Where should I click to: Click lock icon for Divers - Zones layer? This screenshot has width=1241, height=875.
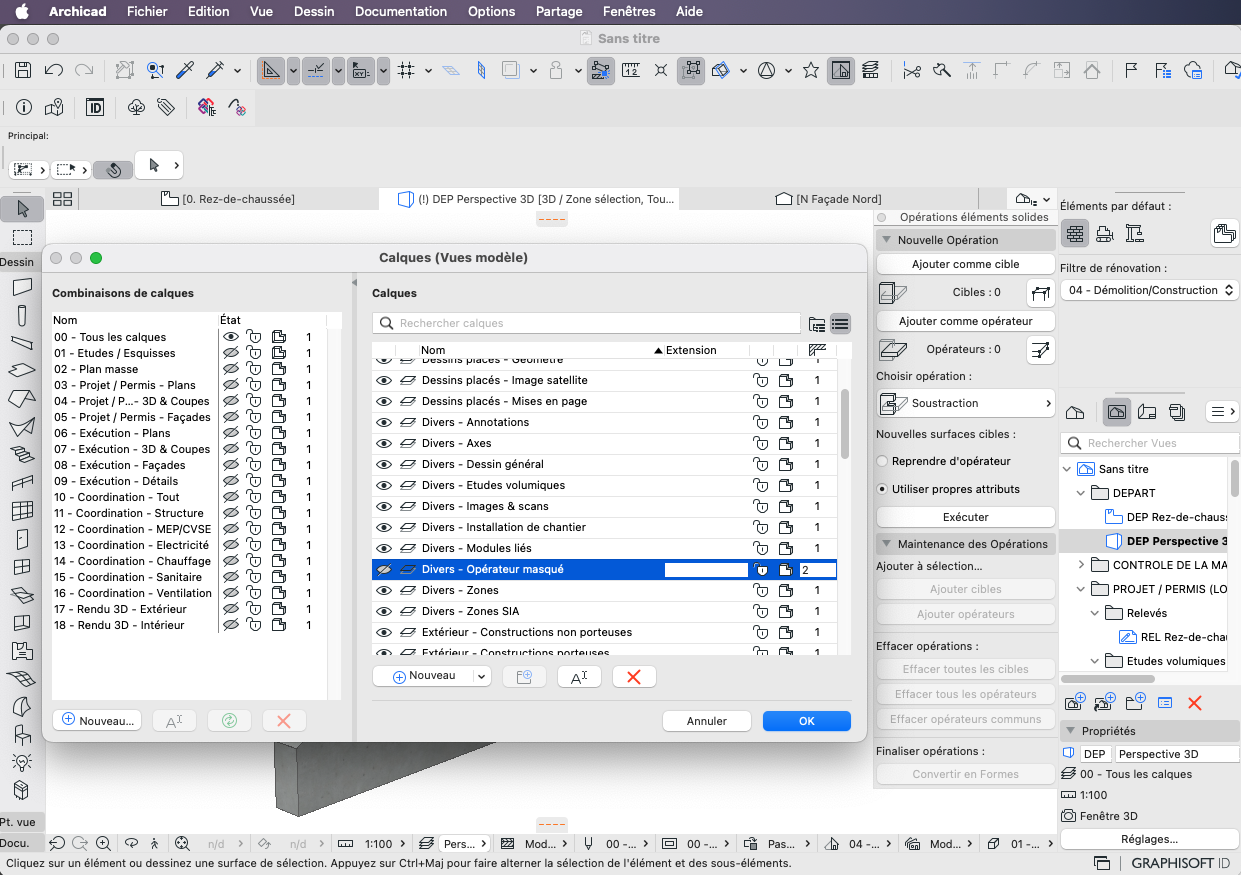pos(761,590)
